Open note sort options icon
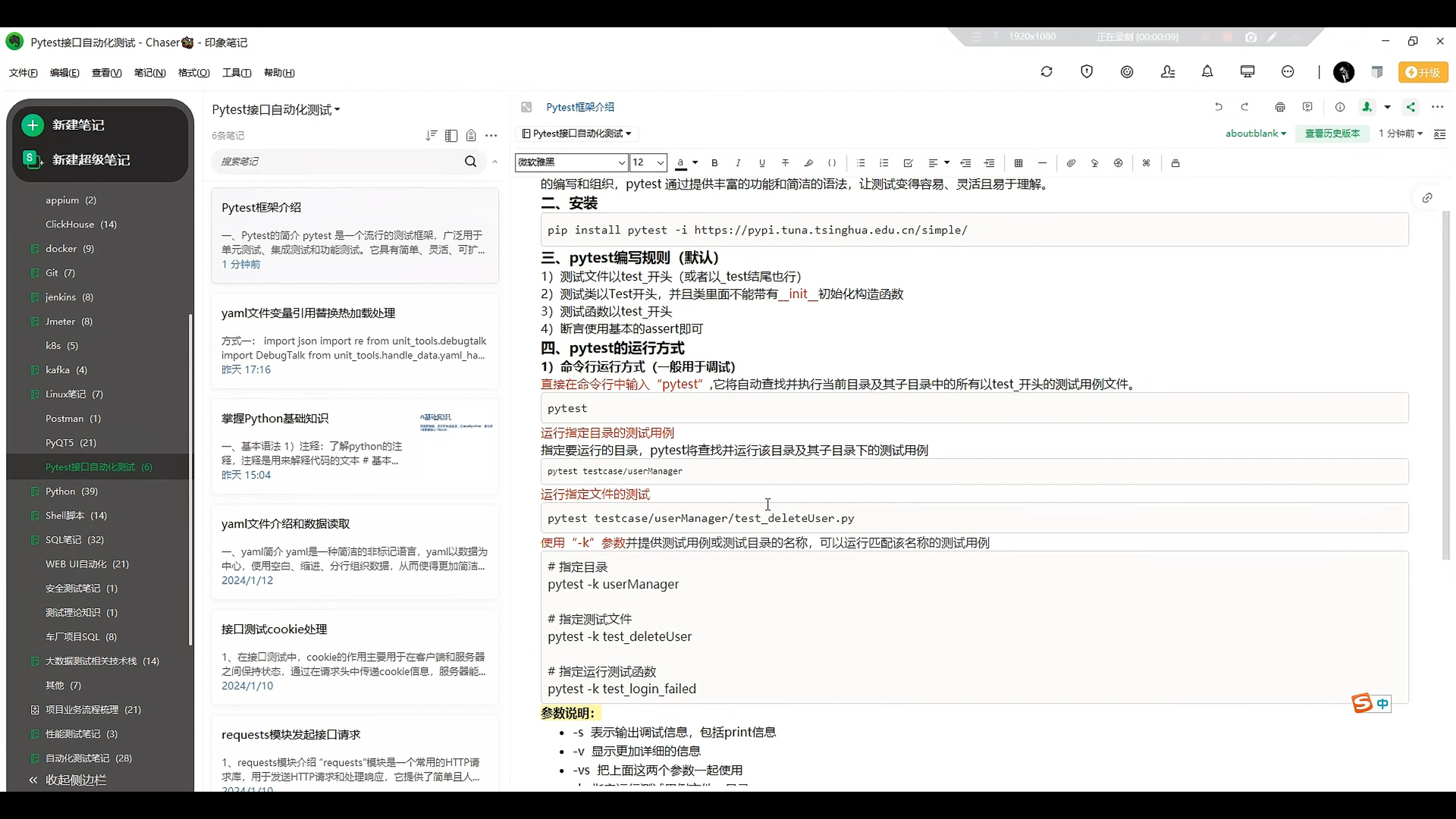1456x819 pixels. tap(431, 136)
